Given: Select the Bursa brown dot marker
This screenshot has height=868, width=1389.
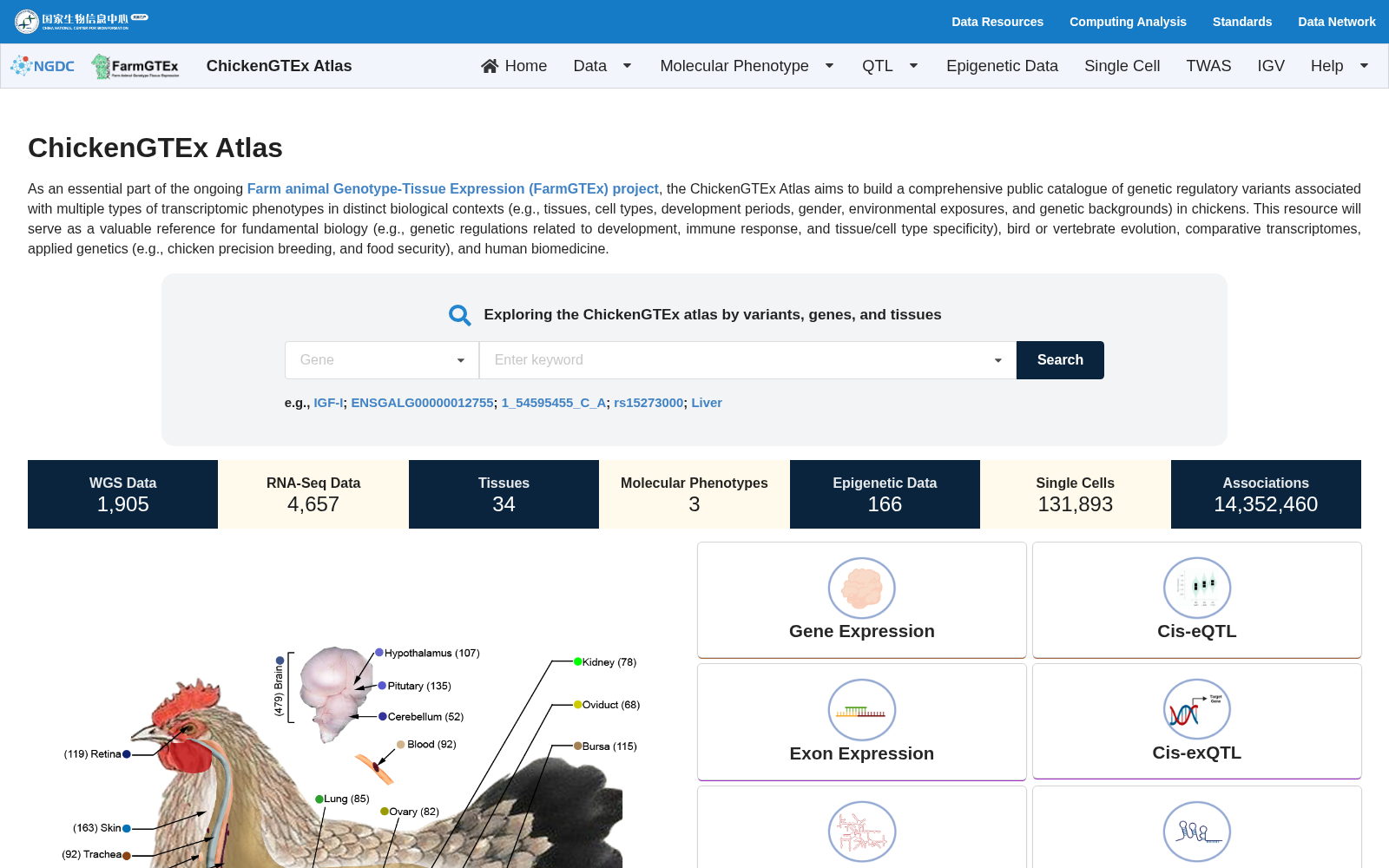Looking at the screenshot, I should click(577, 746).
